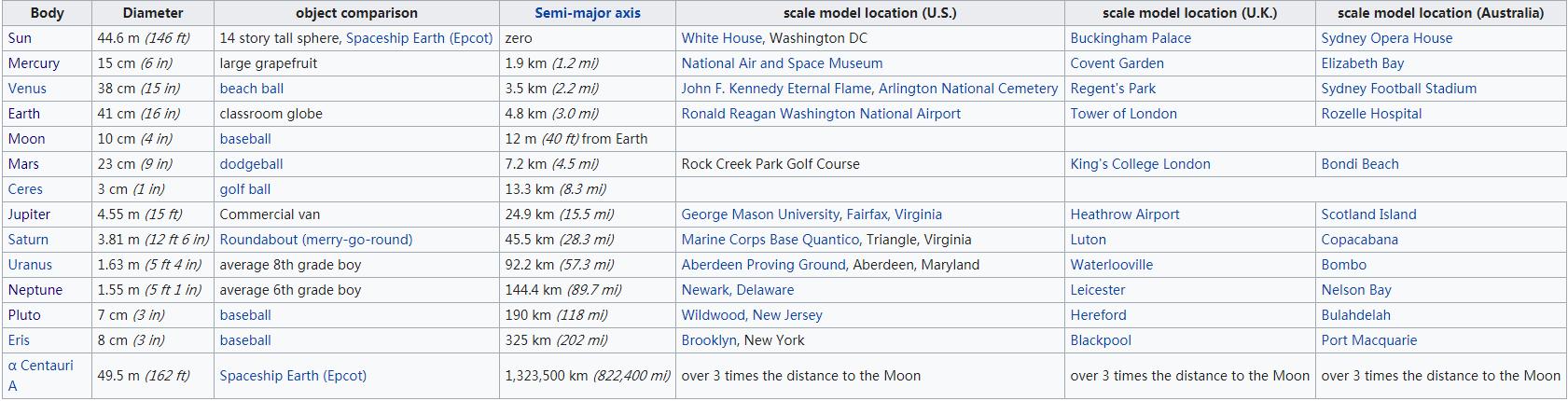Open the King's College London link
Viewport: 1568px width, 401px height.
point(1140,164)
